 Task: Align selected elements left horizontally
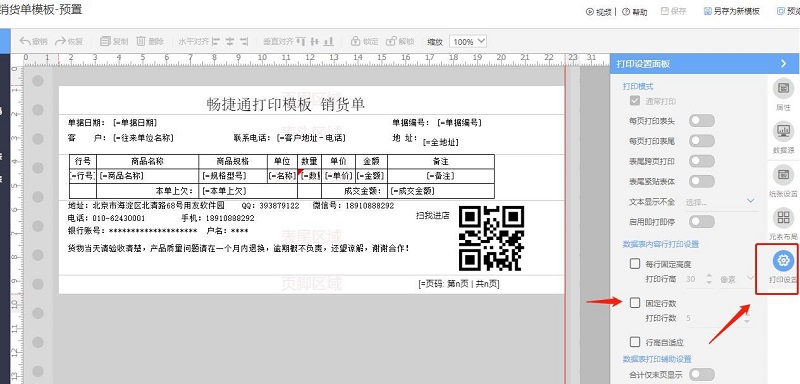[216, 41]
